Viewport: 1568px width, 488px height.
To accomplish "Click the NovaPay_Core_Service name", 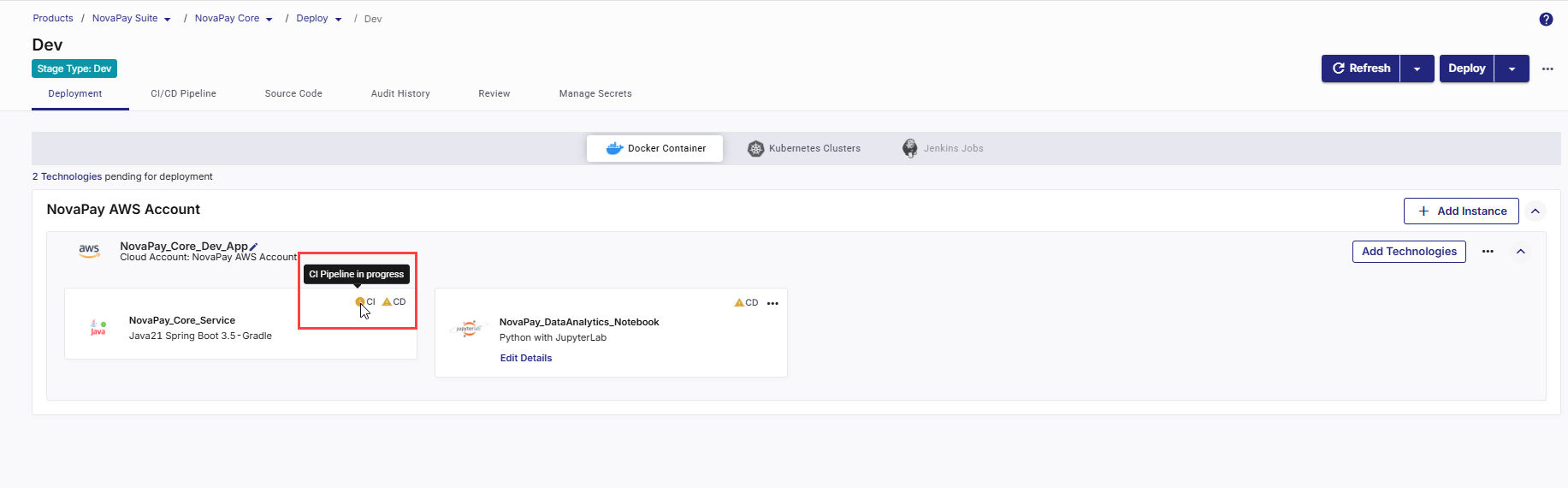I will pos(182,320).
